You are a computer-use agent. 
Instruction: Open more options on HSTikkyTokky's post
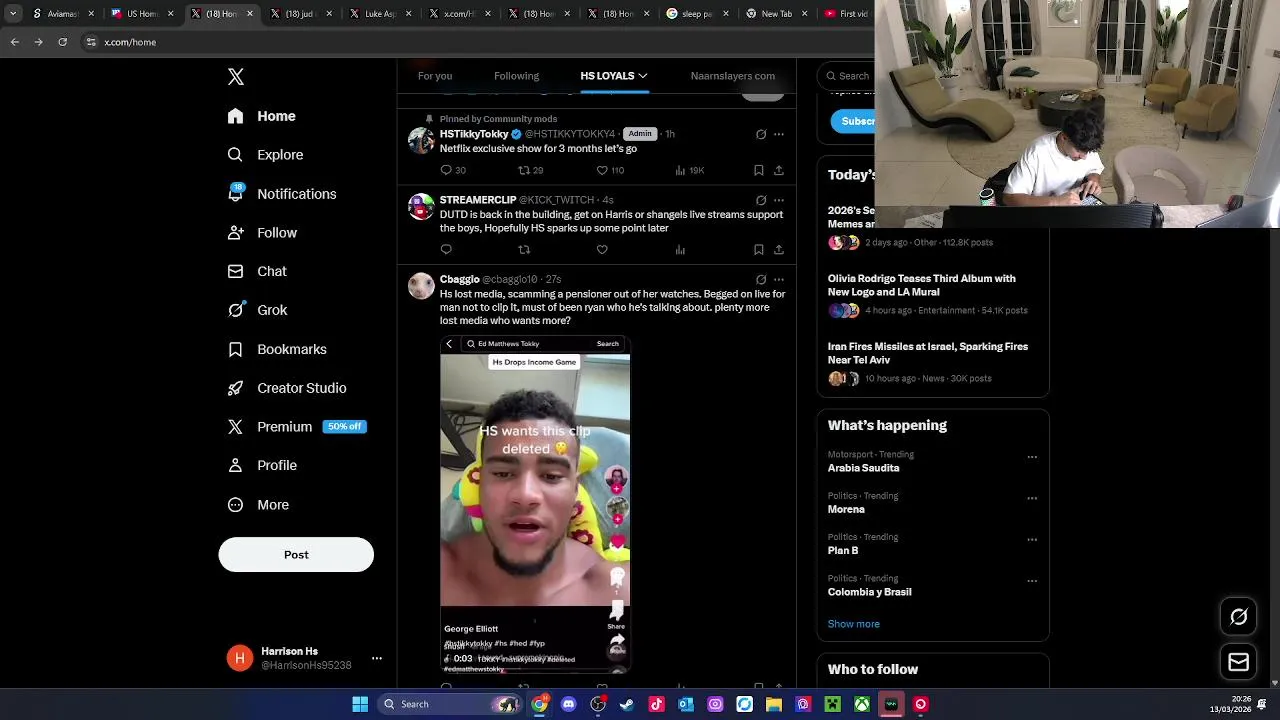point(779,134)
